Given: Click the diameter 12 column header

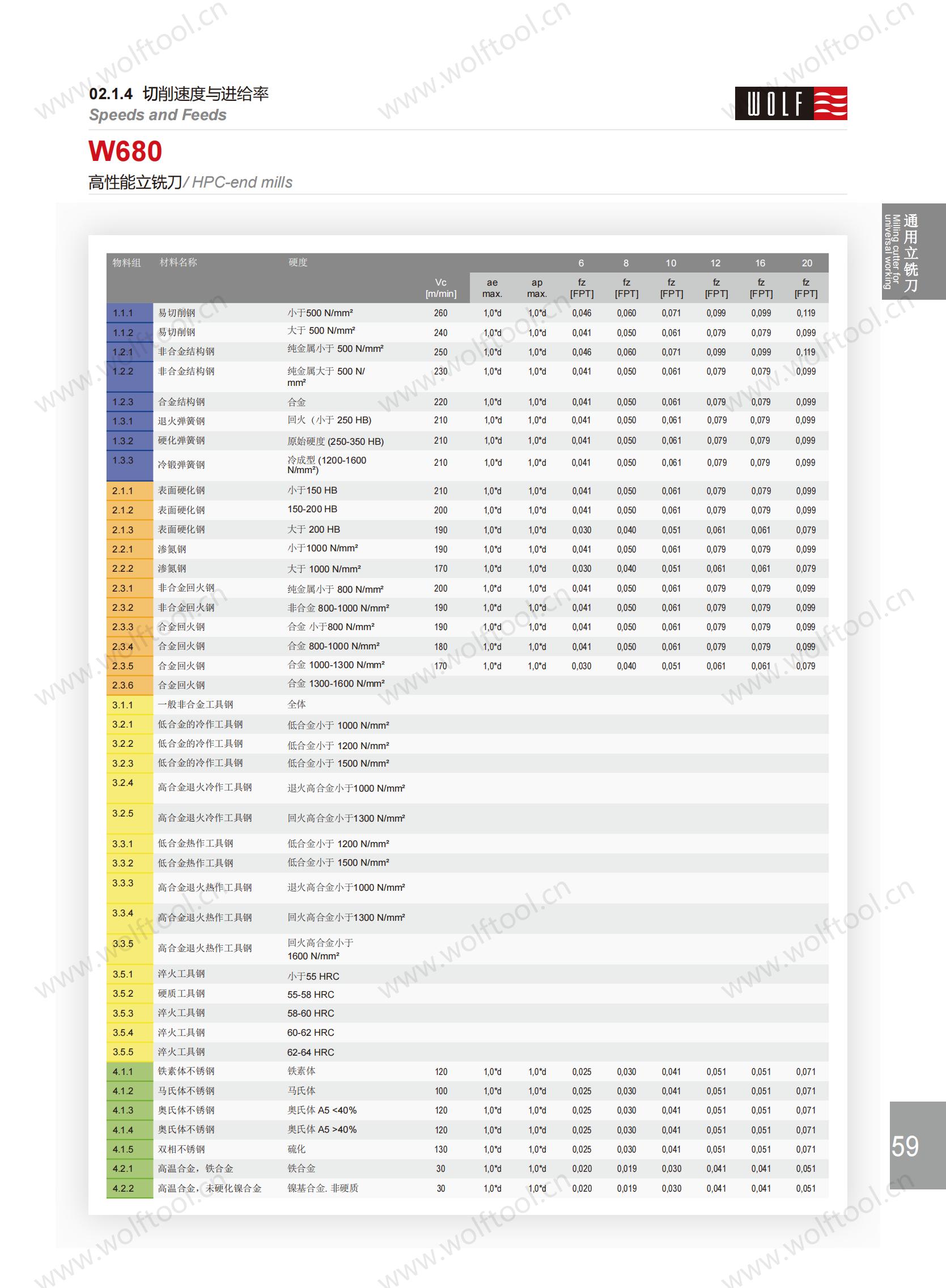Looking at the screenshot, I should (x=715, y=263).
